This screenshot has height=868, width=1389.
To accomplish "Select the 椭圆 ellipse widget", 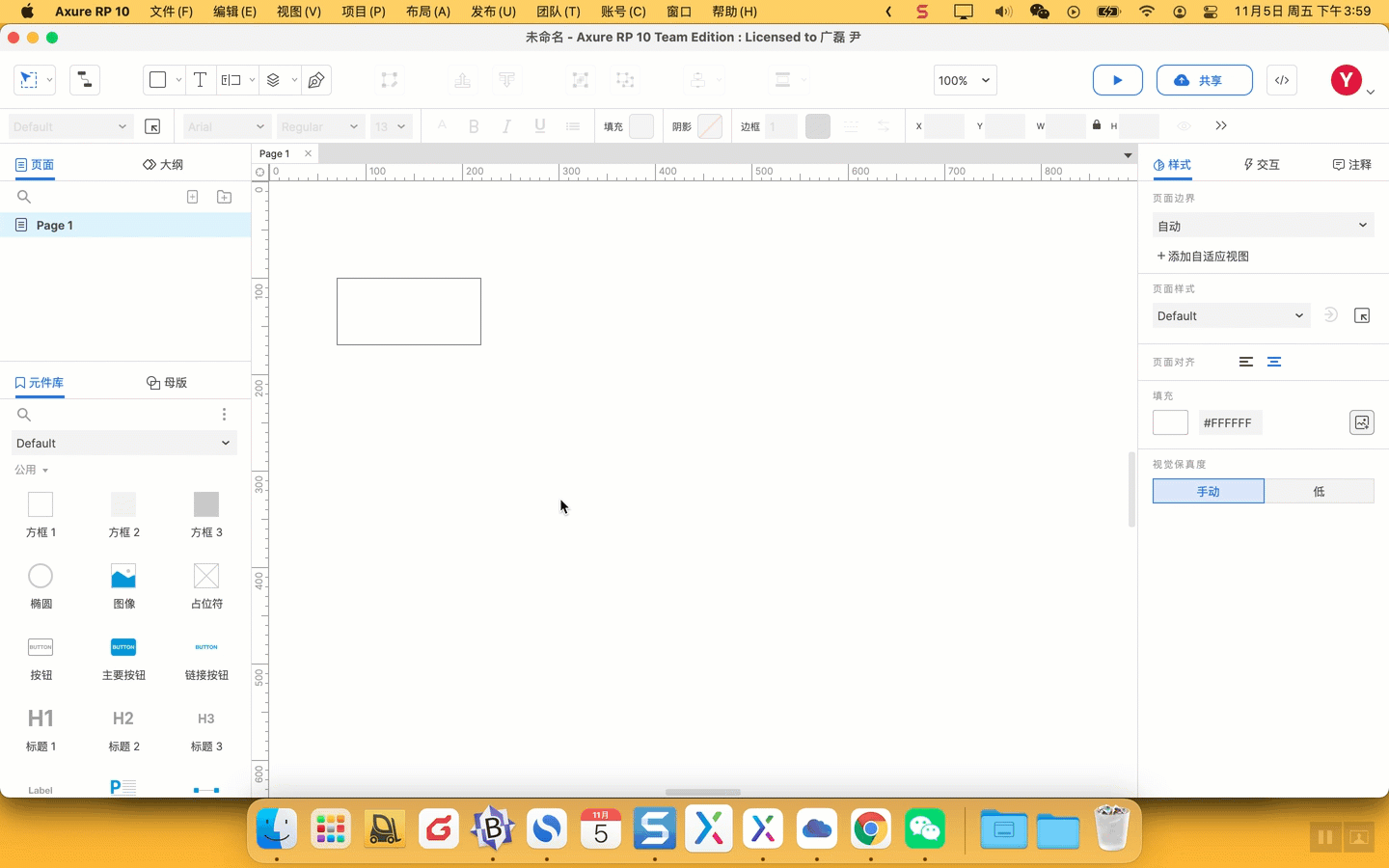I will click(x=41, y=585).
